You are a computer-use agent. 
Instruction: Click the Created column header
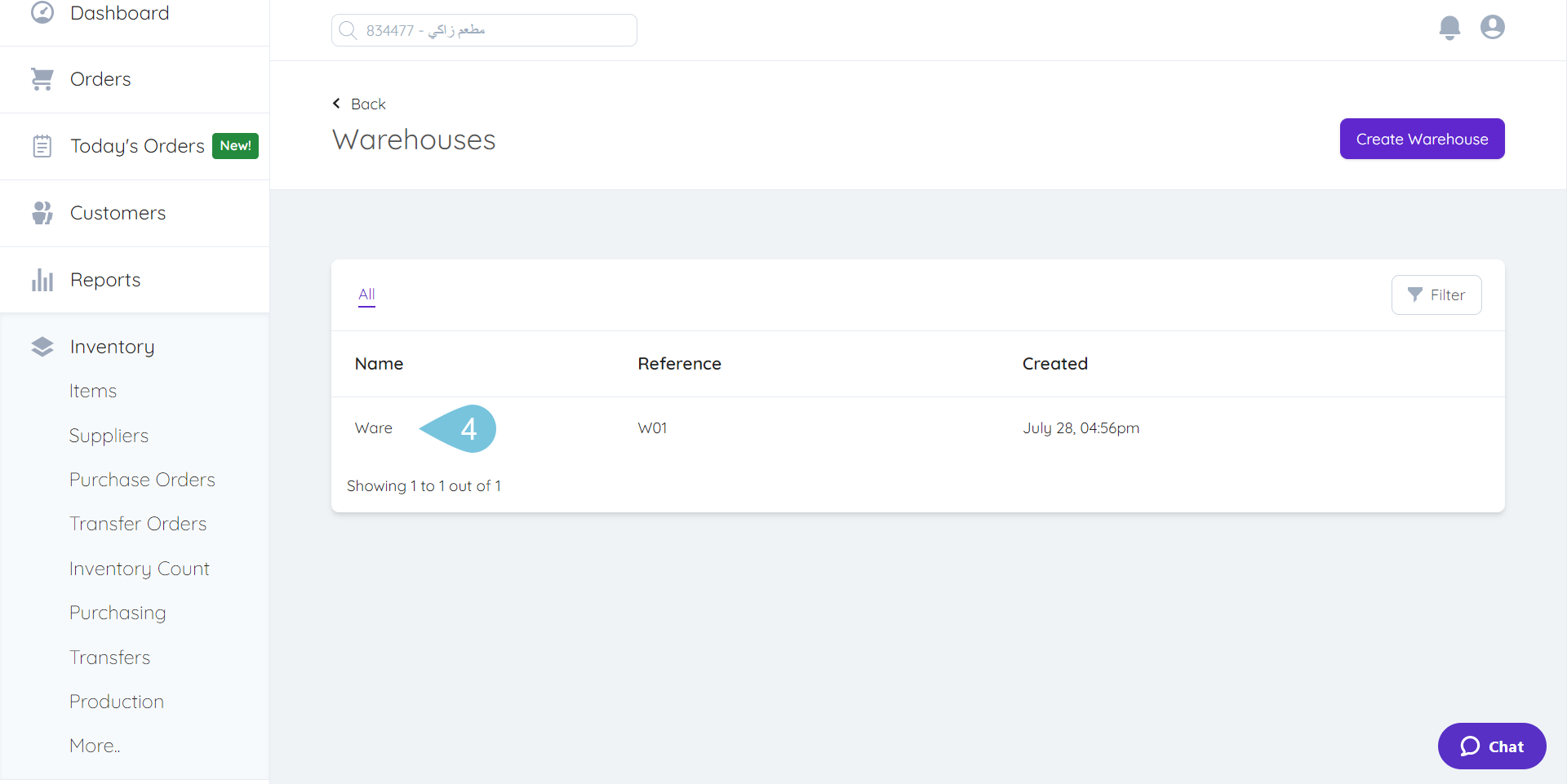point(1054,364)
